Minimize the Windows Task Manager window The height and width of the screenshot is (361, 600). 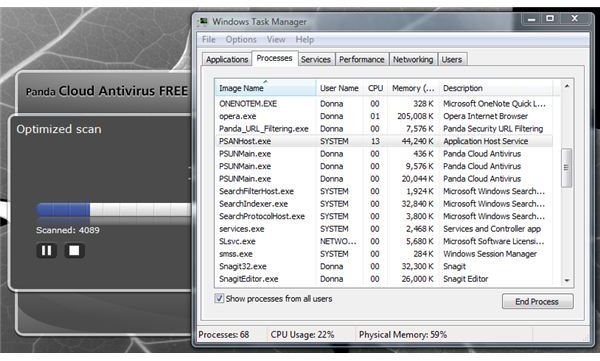tap(531, 19)
